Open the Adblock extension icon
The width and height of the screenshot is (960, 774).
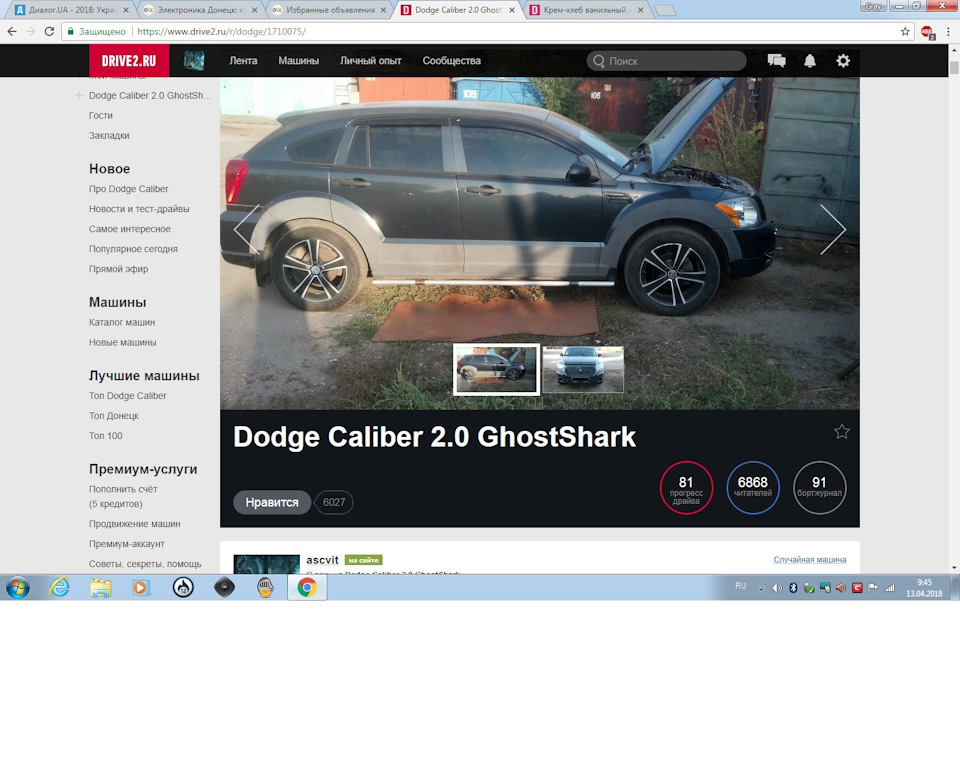coord(928,32)
